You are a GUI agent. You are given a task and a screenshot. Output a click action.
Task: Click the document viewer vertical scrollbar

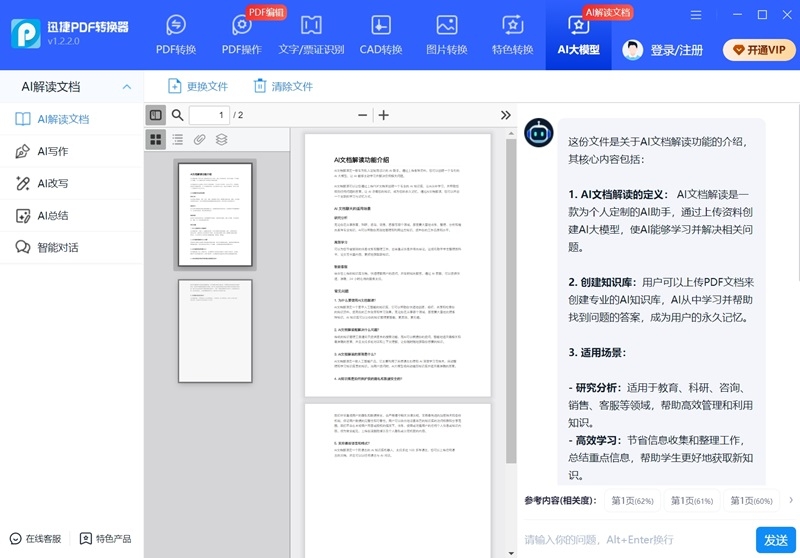pos(511,301)
